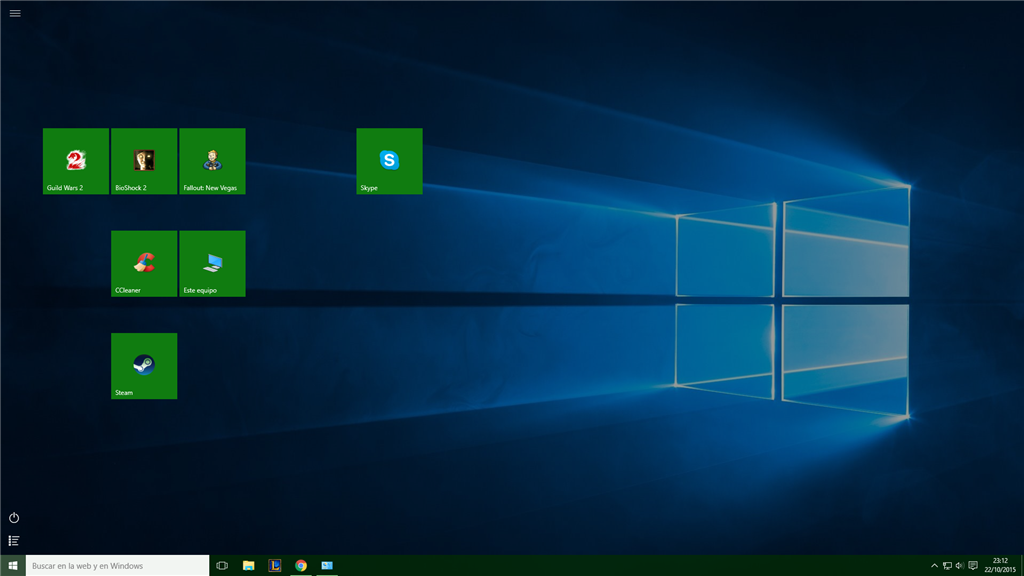Click the Windows Start button
Image resolution: width=1024 pixels, height=576 pixels.
(x=13, y=566)
